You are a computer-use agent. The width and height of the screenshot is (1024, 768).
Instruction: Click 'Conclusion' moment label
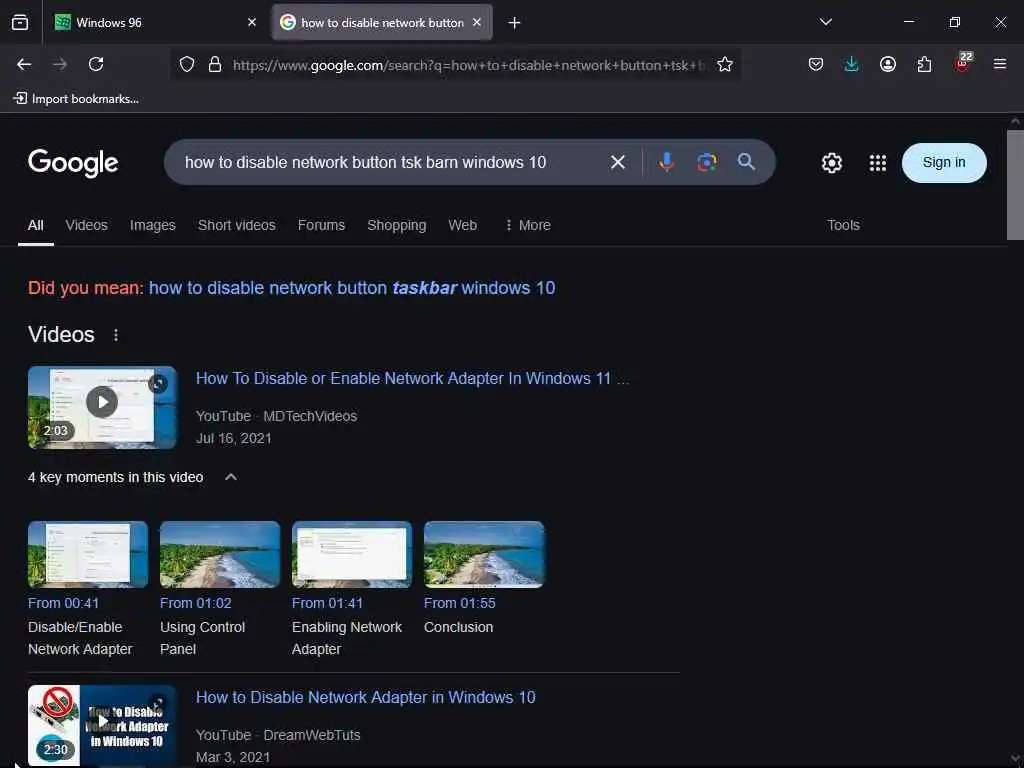(458, 627)
